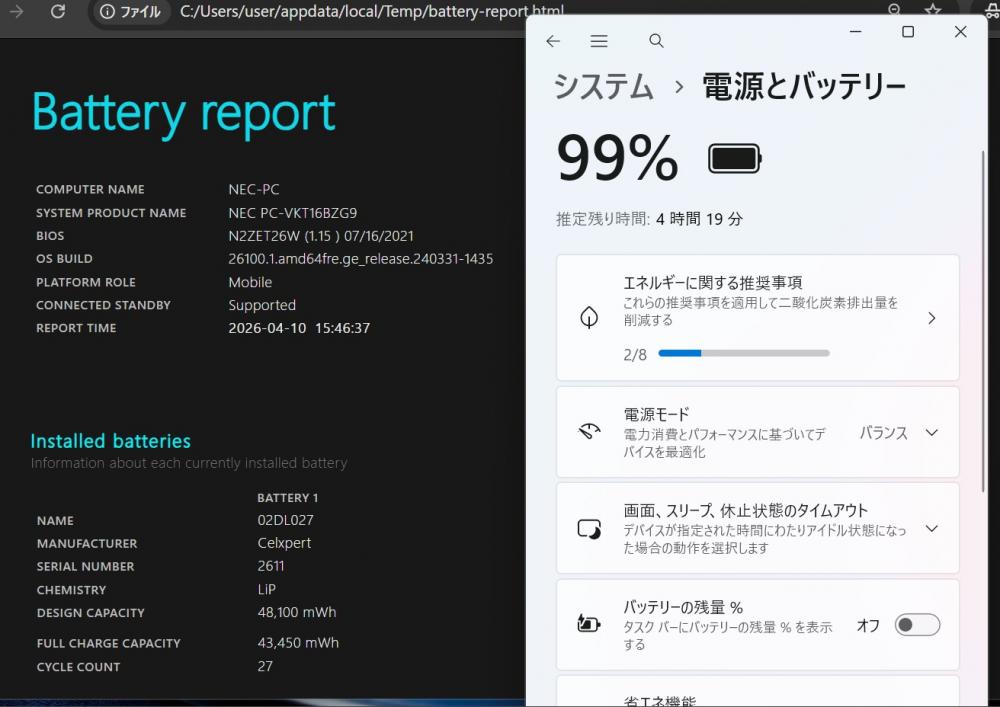Click the power mode gauge icon

[x=589, y=432]
